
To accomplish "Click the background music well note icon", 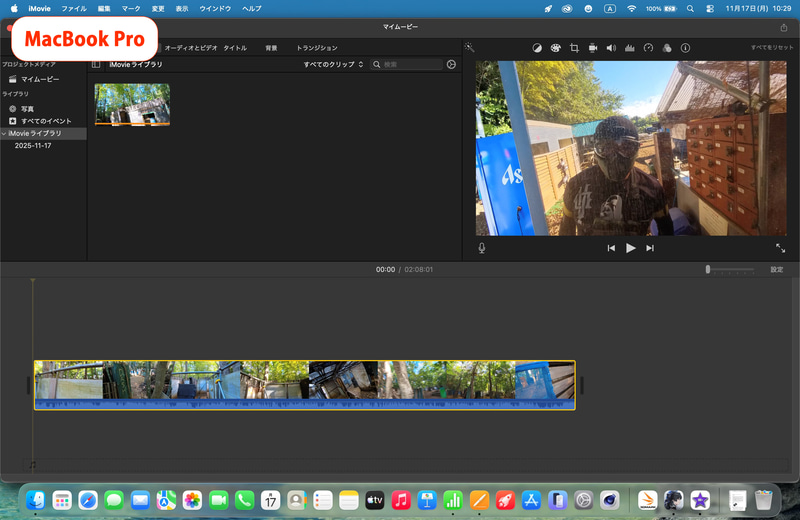I will pyautogui.click(x=33, y=465).
